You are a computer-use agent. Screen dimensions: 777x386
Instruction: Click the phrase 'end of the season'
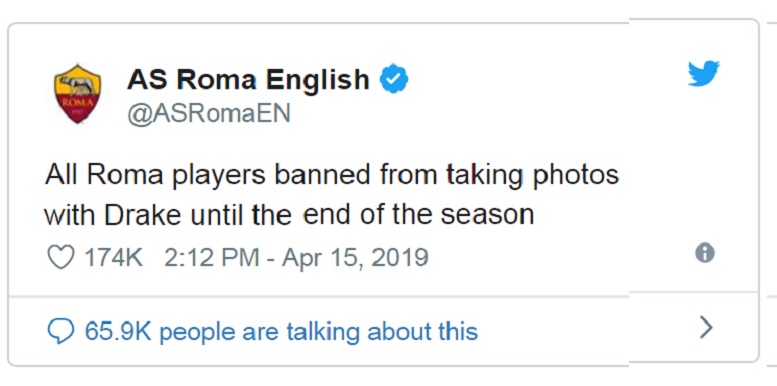point(418,216)
